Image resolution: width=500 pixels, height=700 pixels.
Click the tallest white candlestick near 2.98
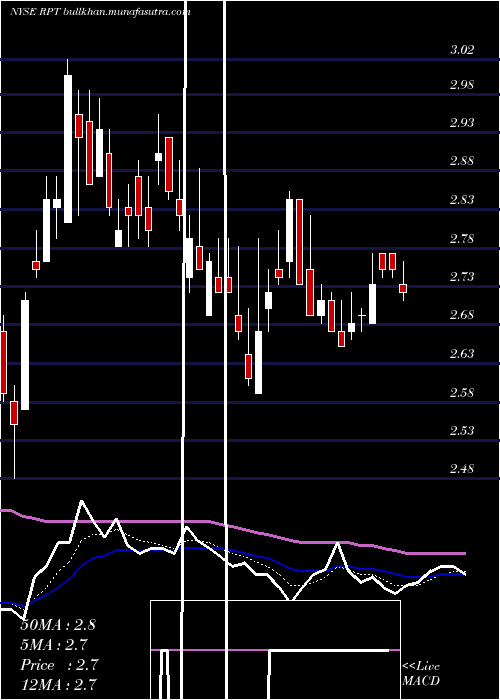68,149
